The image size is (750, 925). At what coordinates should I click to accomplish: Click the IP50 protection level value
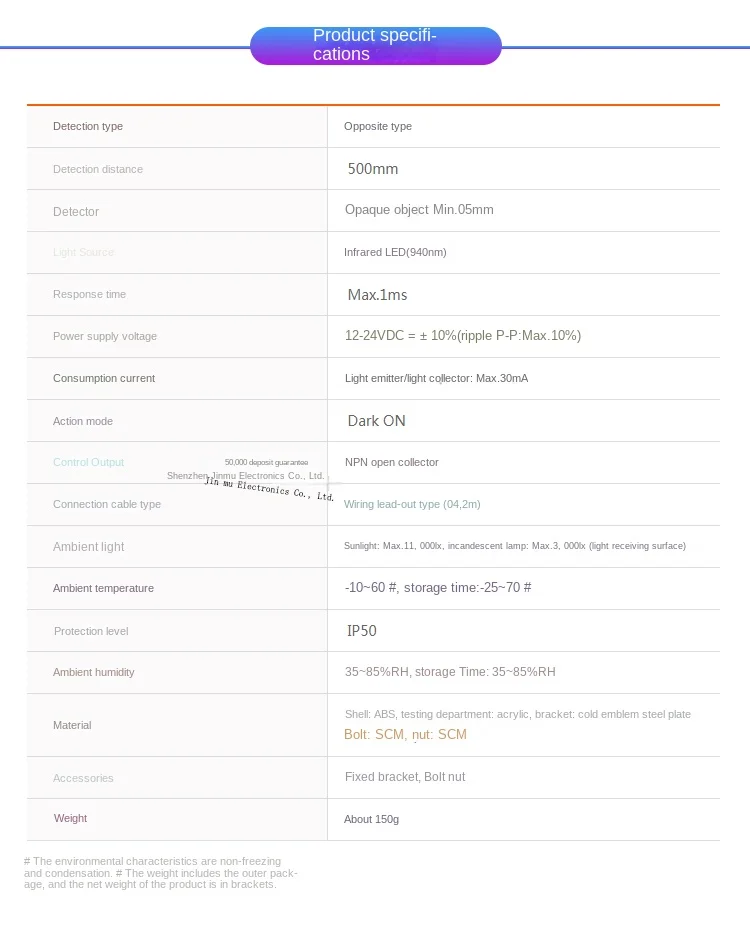point(361,631)
